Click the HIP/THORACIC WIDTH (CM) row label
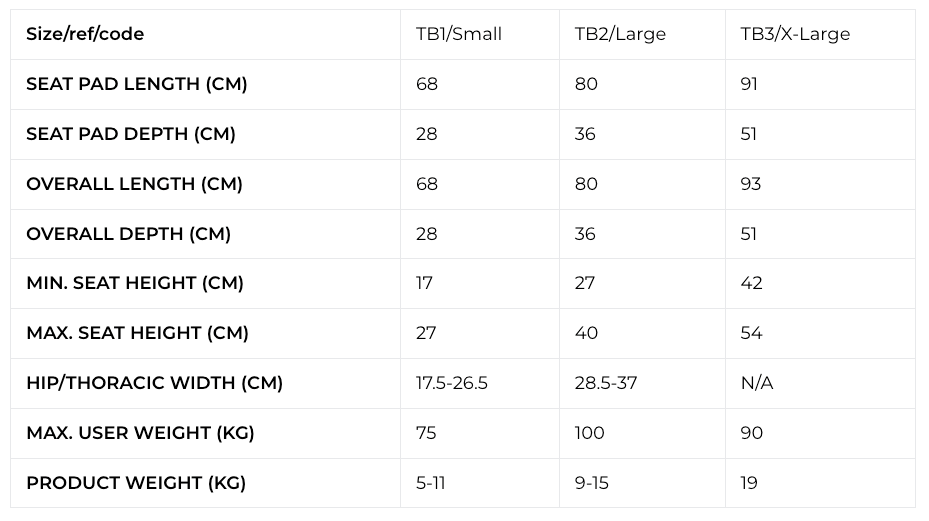The image size is (929, 521). pyautogui.click(x=154, y=383)
